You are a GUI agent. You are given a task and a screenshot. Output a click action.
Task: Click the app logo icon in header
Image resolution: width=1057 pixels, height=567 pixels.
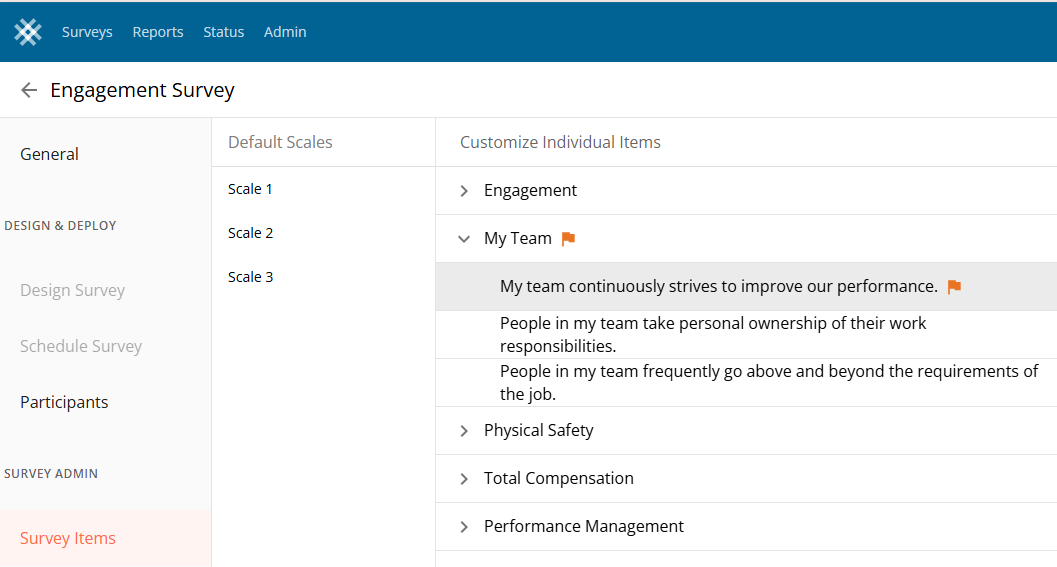pos(28,32)
